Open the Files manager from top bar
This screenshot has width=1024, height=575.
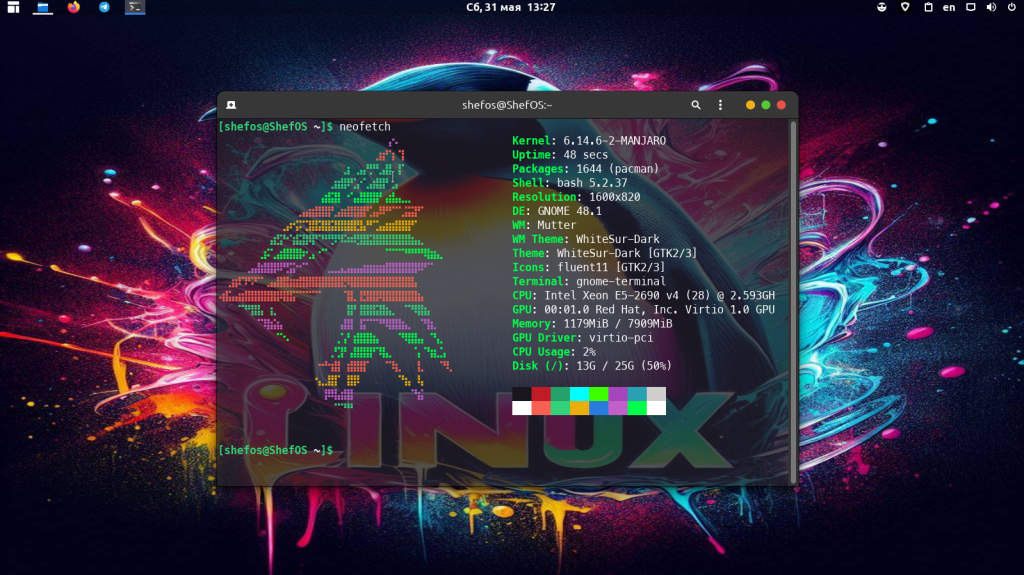click(43, 7)
